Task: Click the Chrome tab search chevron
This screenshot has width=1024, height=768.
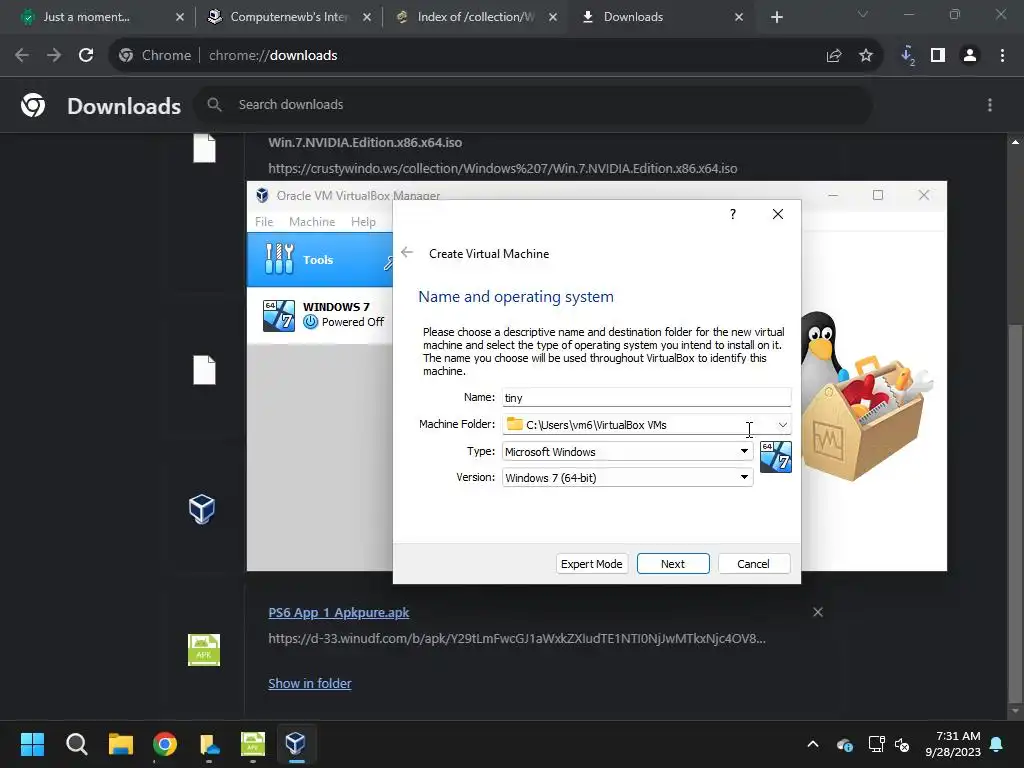Action: click(x=863, y=14)
